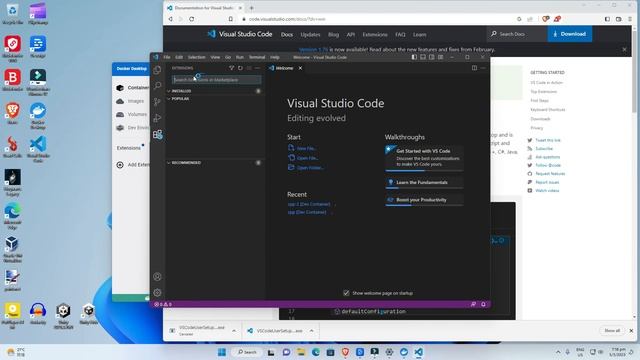The height and width of the screenshot is (360, 640).
Task: Expand second VSCodeUserSetup download options
Action: point(311,331)
